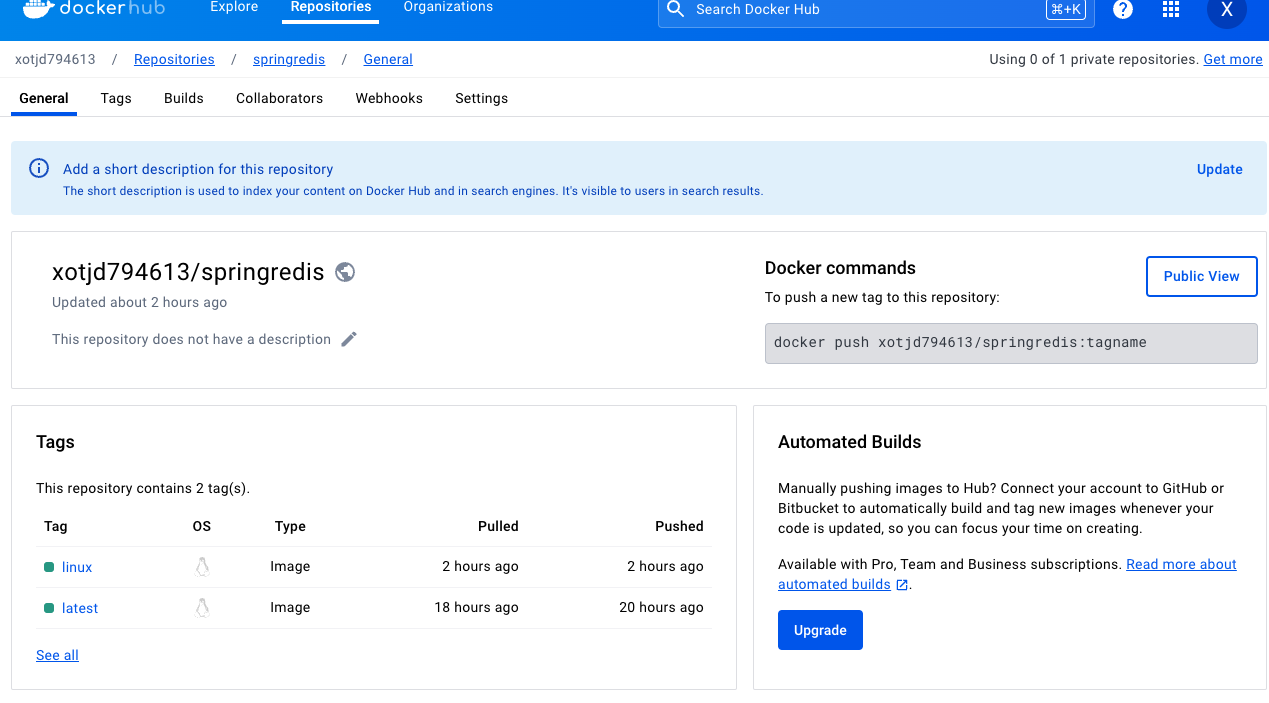Image resolution: width=1269 pixels, height=703 pixels.
Task: Click the external link icon after automated builds
Action: (x=902, y=585)
